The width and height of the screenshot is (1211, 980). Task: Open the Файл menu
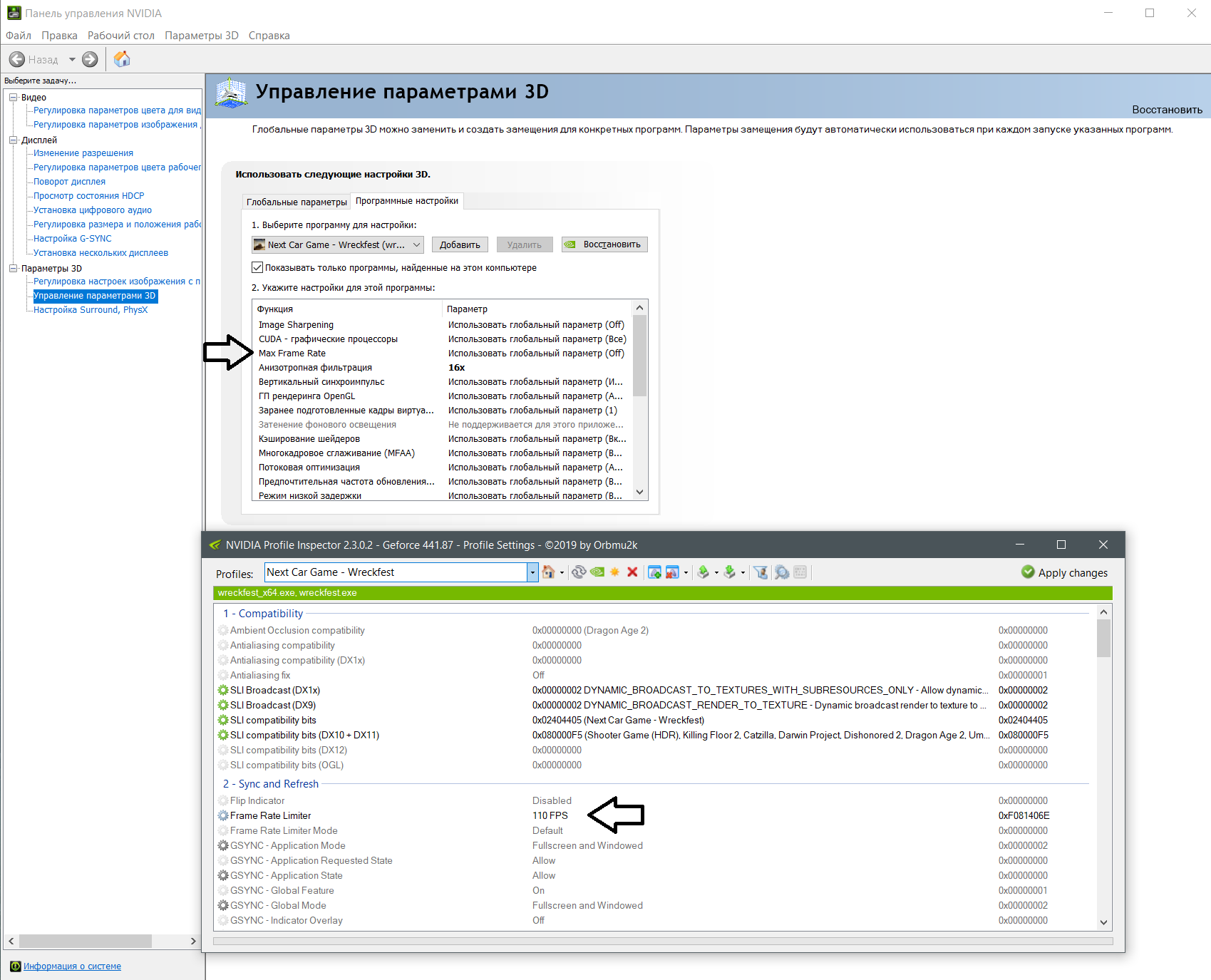tap(19, 36)
